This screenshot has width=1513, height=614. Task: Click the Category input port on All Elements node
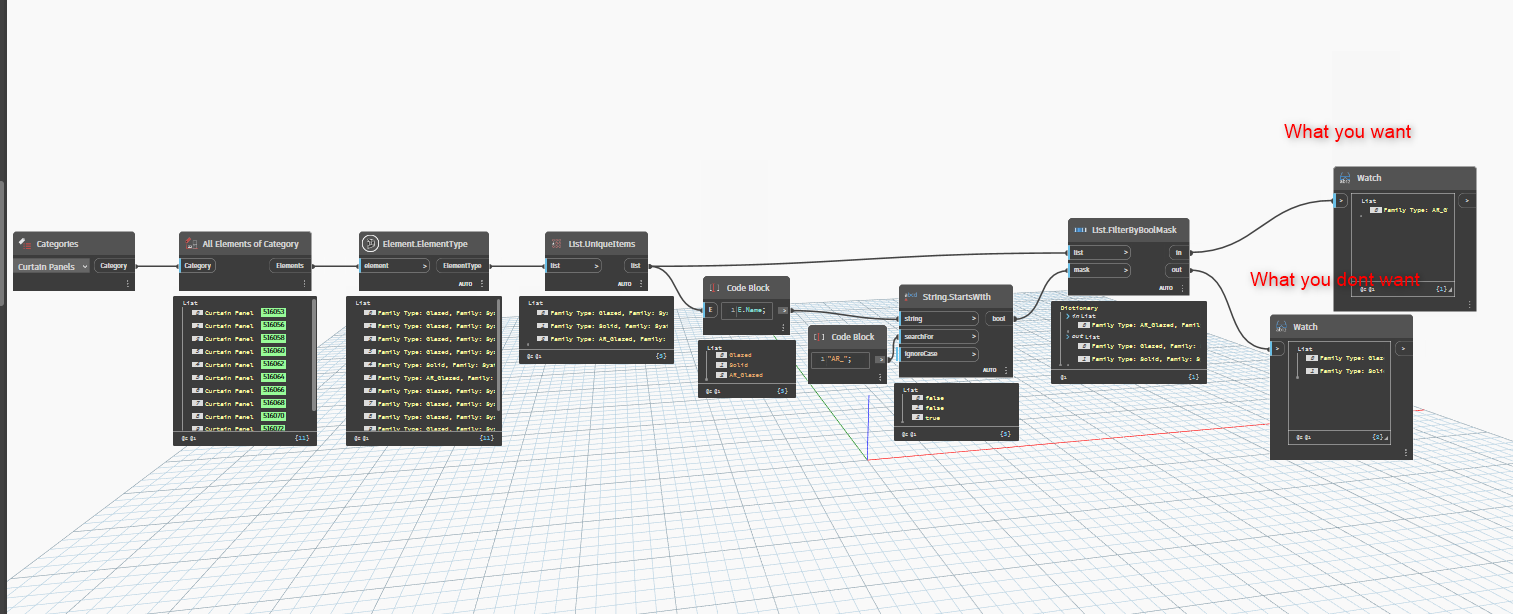(198, 266)
